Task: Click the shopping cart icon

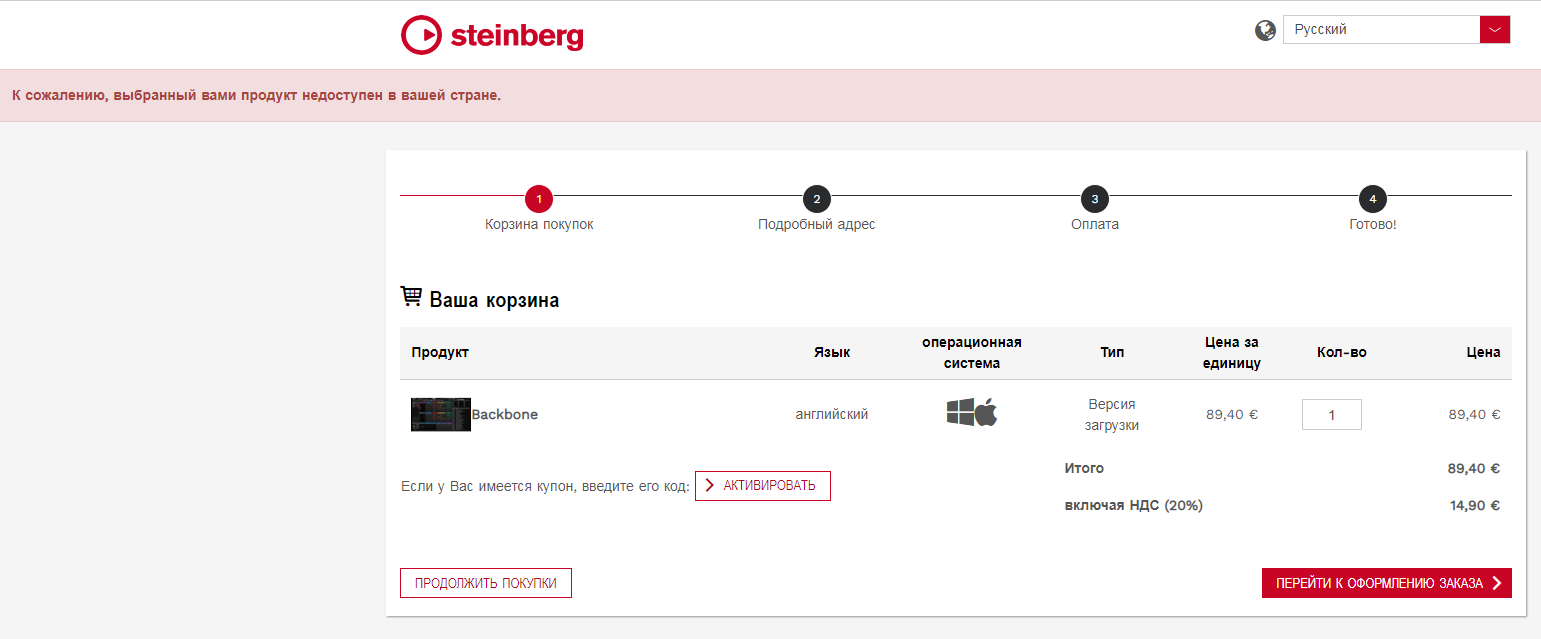Action: (x=411, y=297)
